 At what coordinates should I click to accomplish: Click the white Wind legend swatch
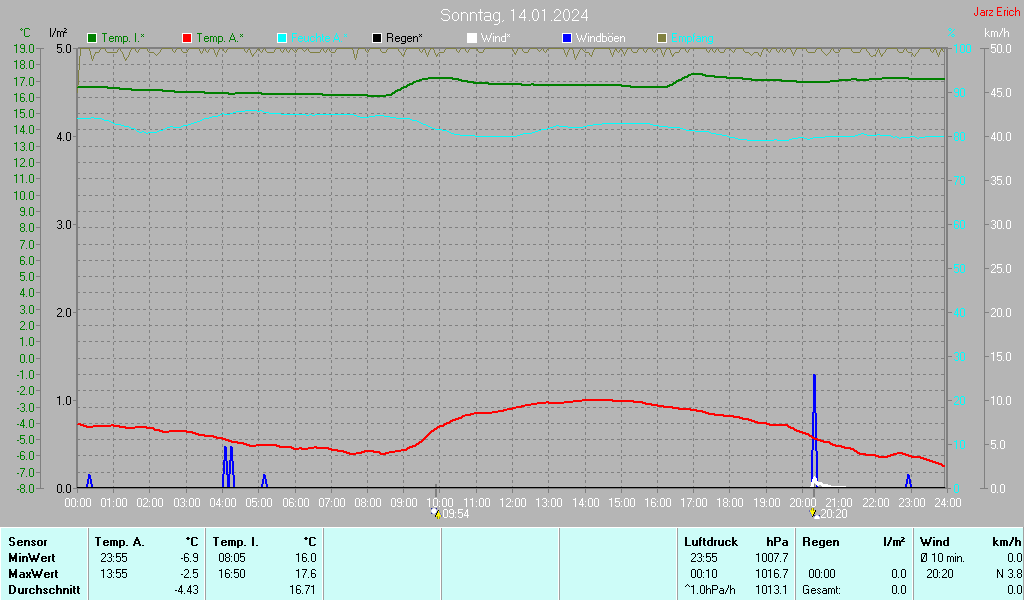tap(472, 39)
